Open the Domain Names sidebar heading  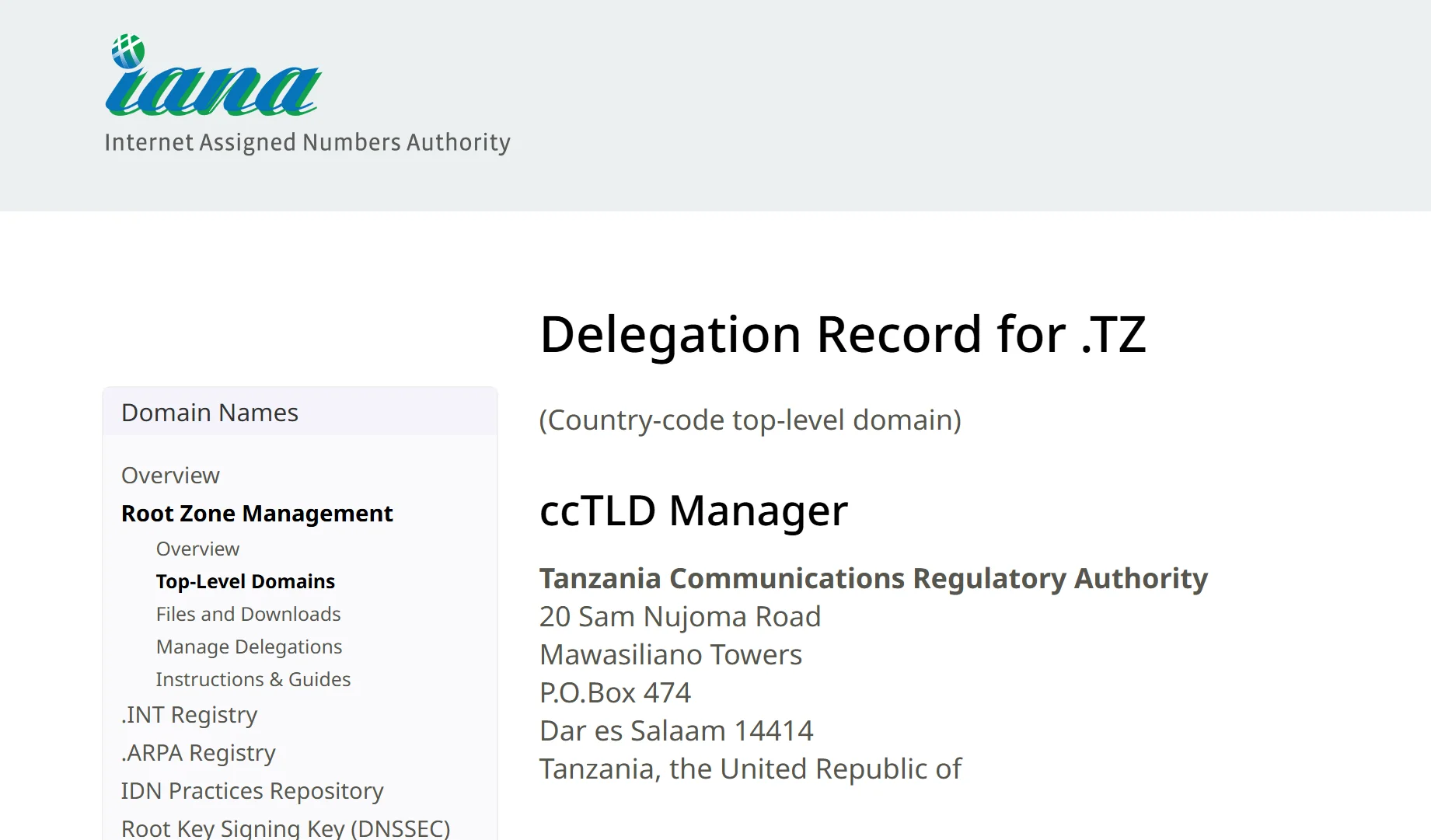click(x=210, y=413)
